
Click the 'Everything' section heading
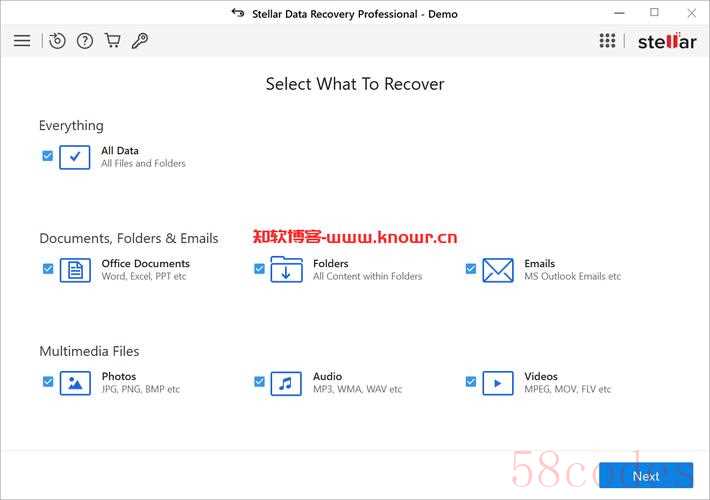click(71, 125)
